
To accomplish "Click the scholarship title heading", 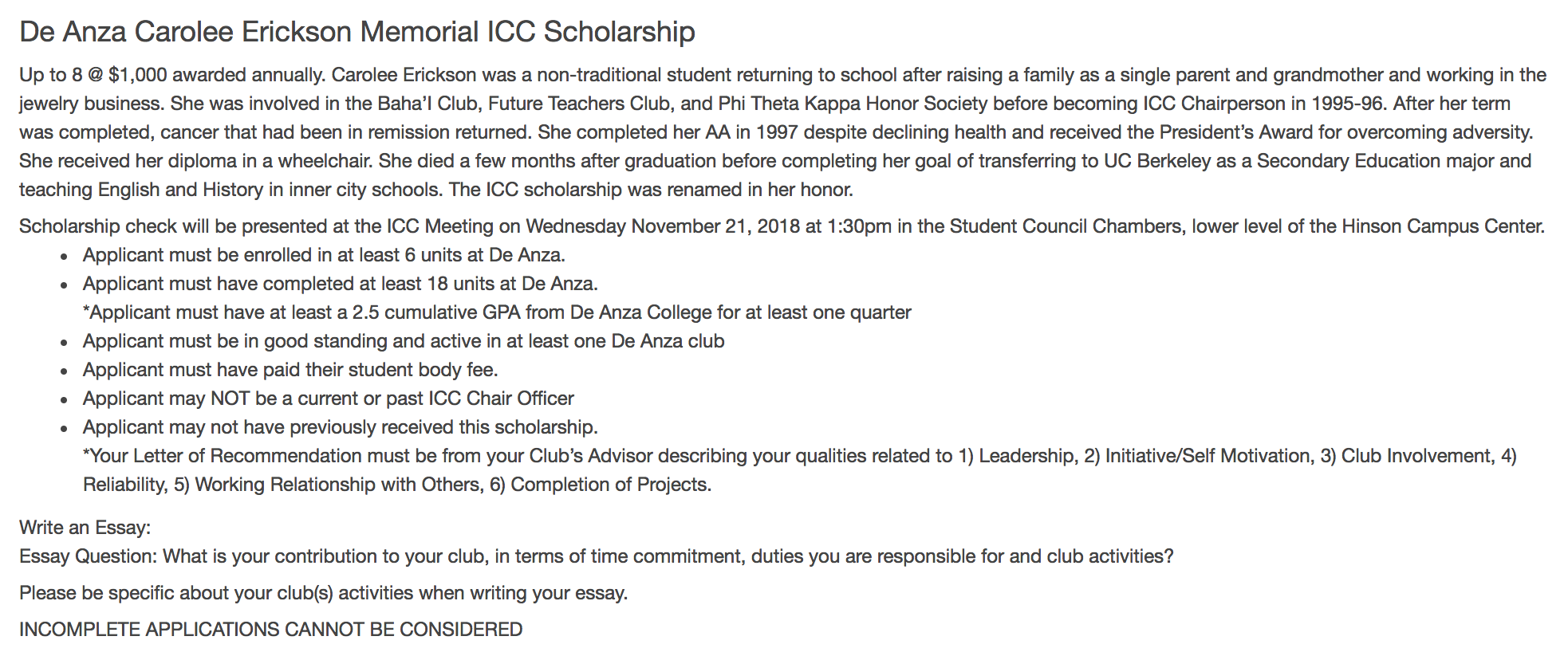I will (x=357, y=32).
